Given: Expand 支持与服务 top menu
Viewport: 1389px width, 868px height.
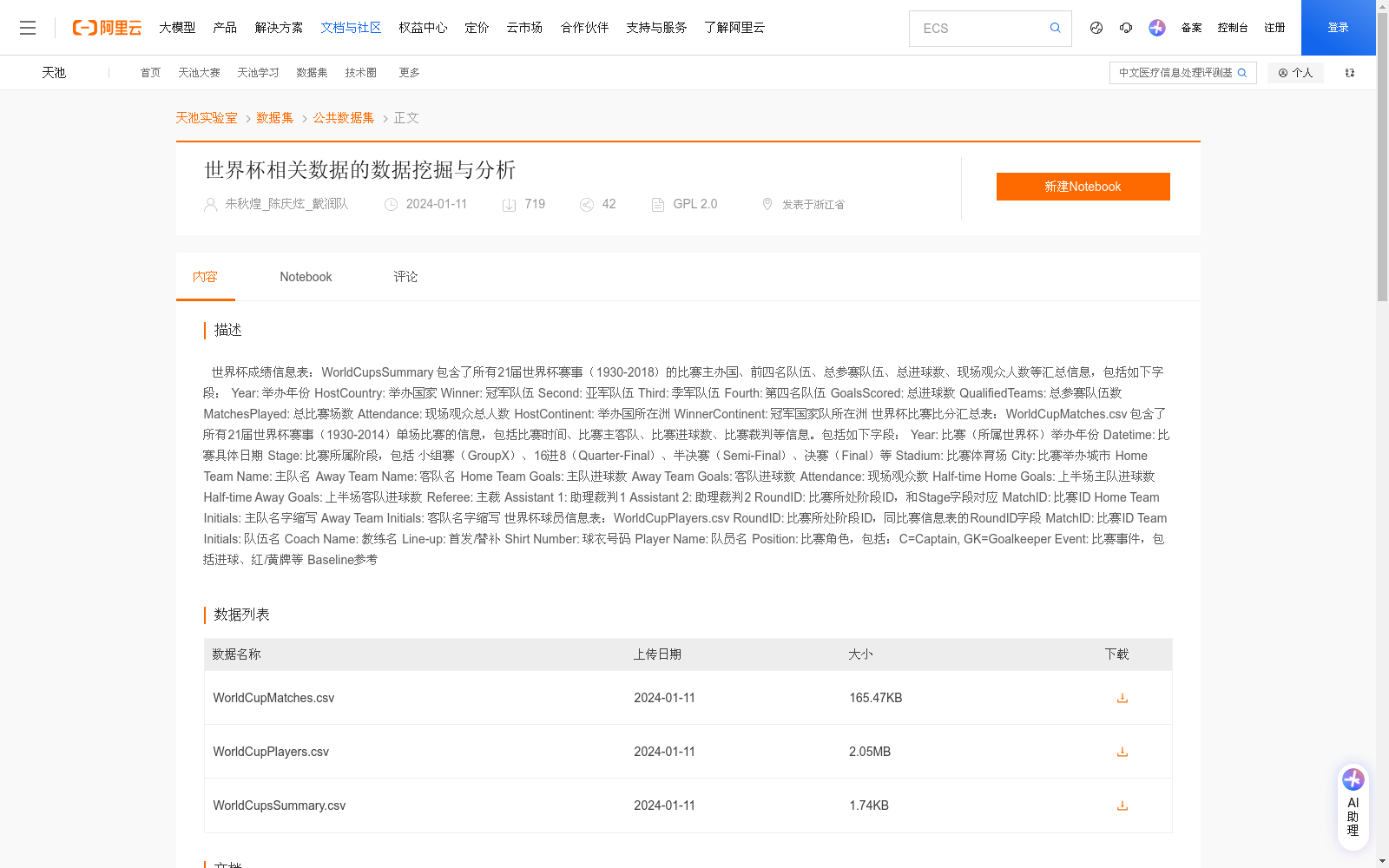Looking at the screenshot, I should coord(656,28).
